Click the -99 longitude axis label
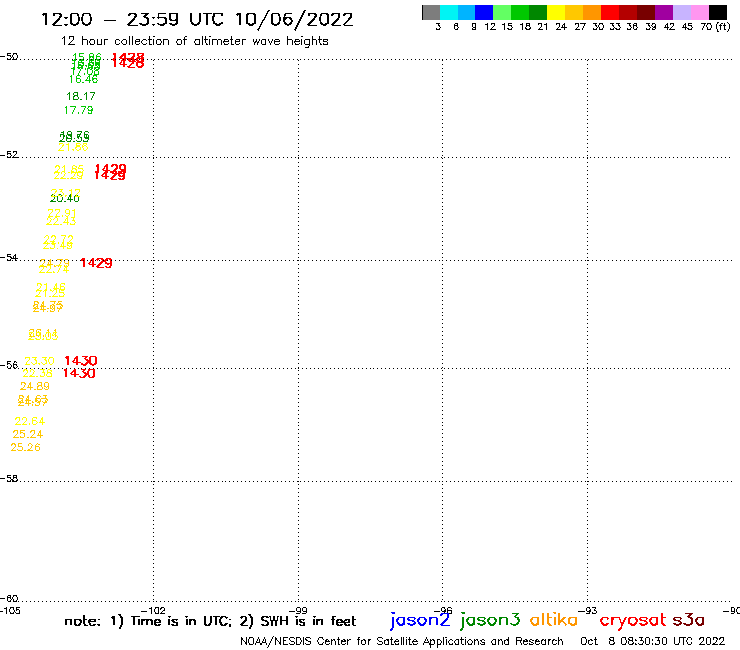The width and height of the screenshot is (740, 650). pos(298,611)
